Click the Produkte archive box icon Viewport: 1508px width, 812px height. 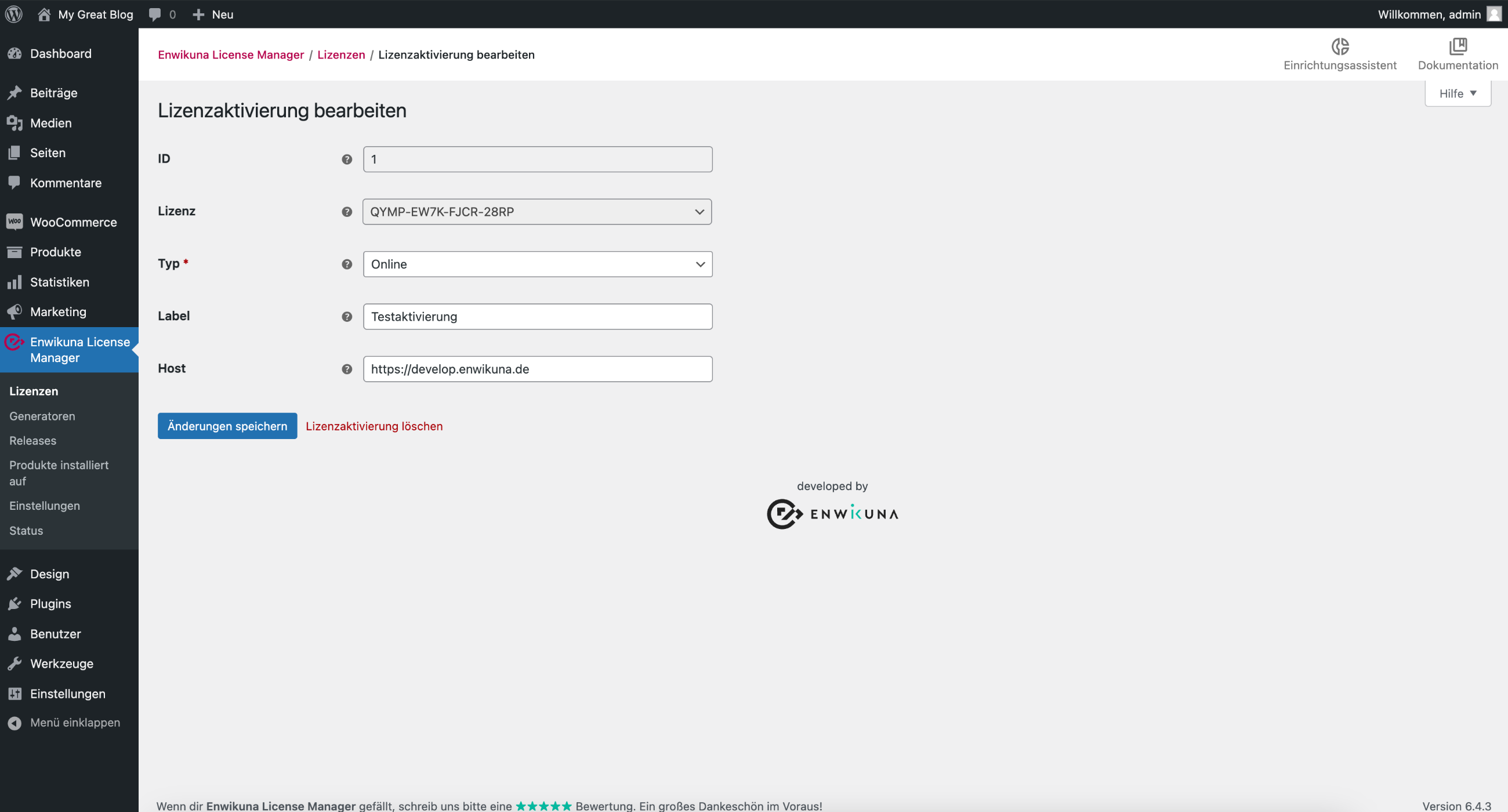(x=14, y=252)
